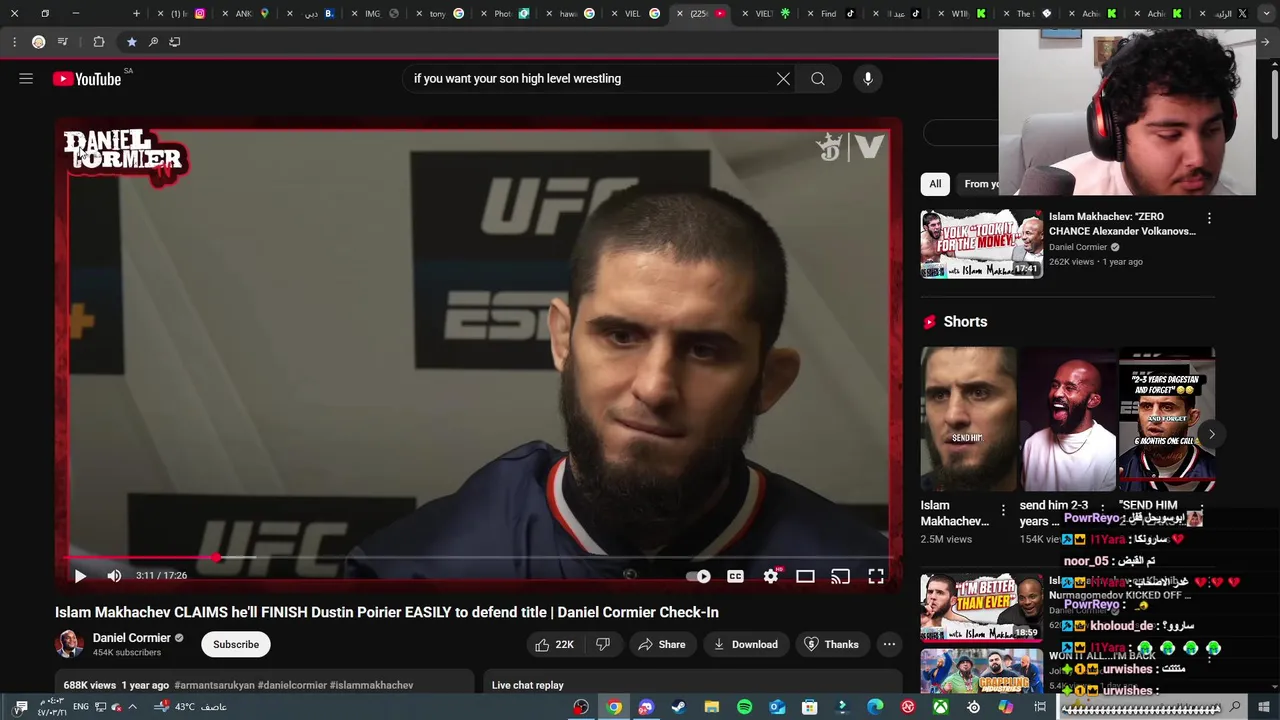This screenshot has width=1280, height=720.
Task: Open Outlook from the taskbar
Action: click(777, 707)
